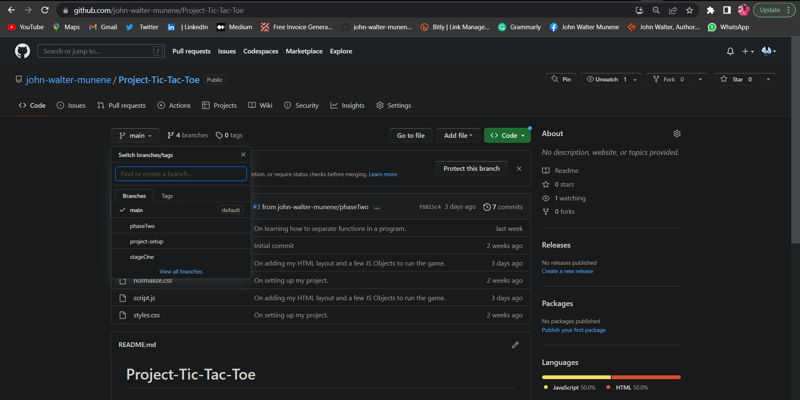This screenshot has height=400, width=800.
Task: Open the Maps bookmark
Action: [66, 27]
